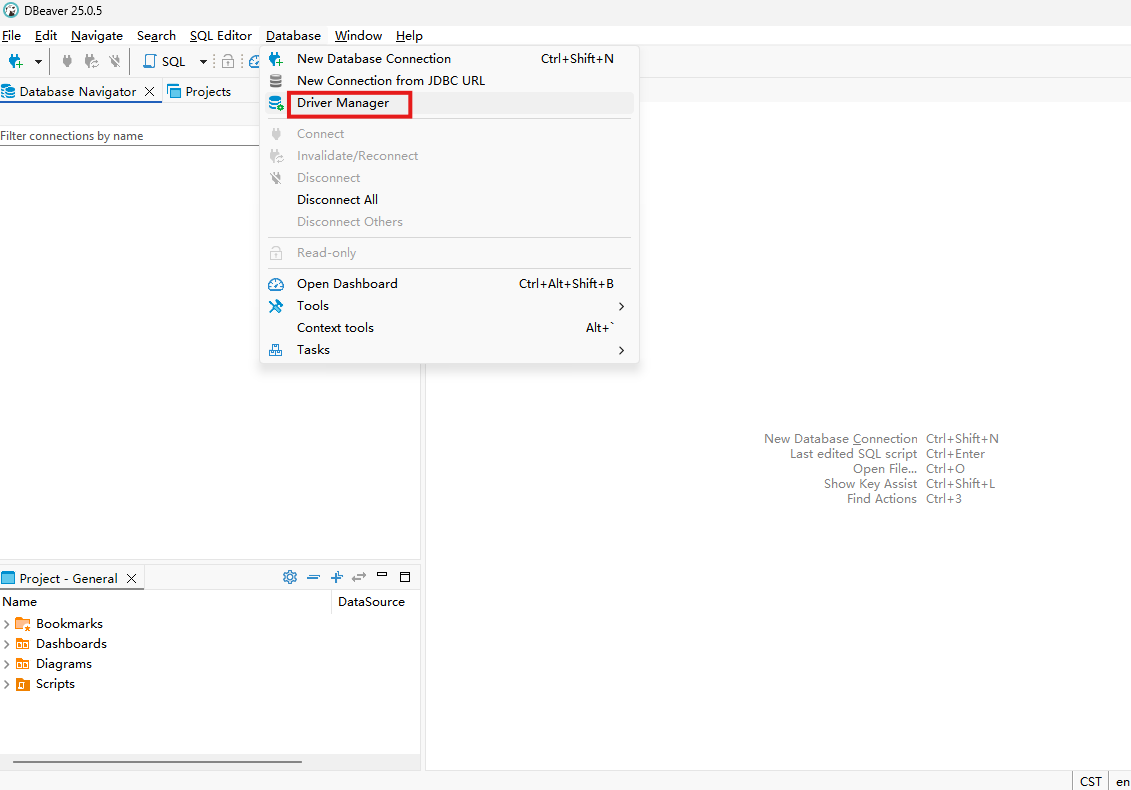Viewport: 1131px width, 790px height.
Task: Click the New Database Connection plug icon in toolbar
Action: (15, 61)
